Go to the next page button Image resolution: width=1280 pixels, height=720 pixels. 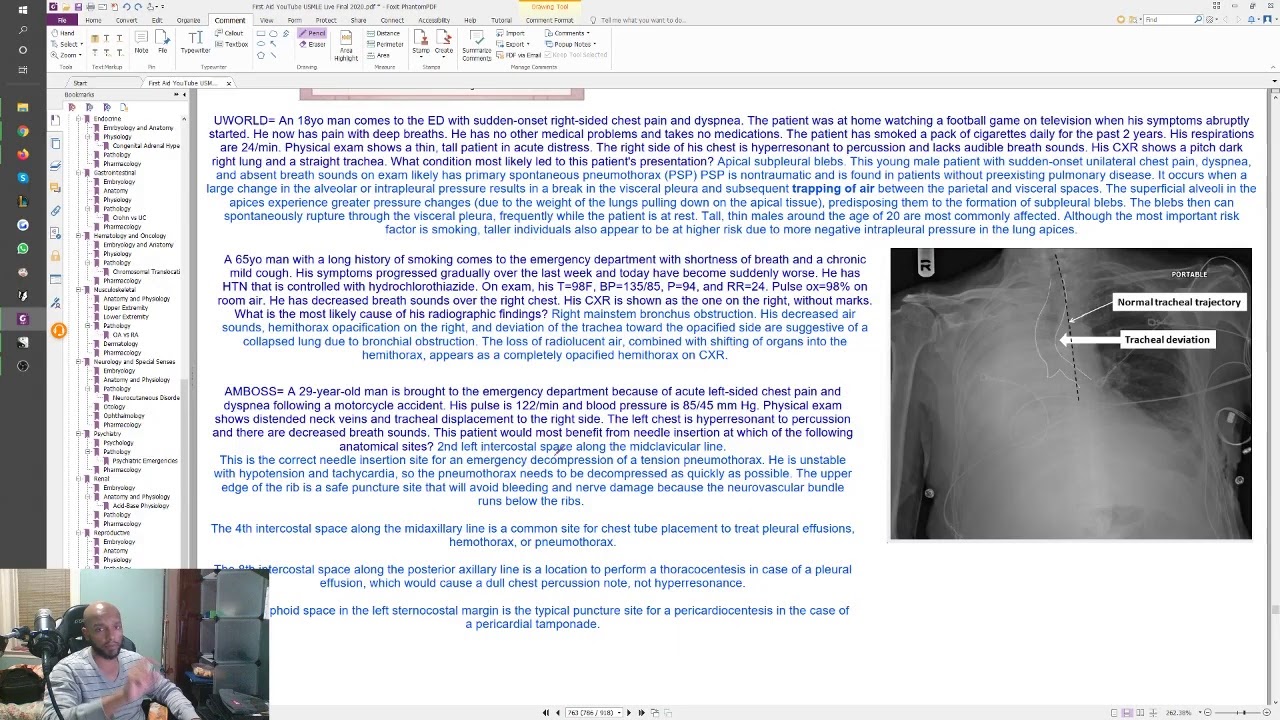point(629,712)
